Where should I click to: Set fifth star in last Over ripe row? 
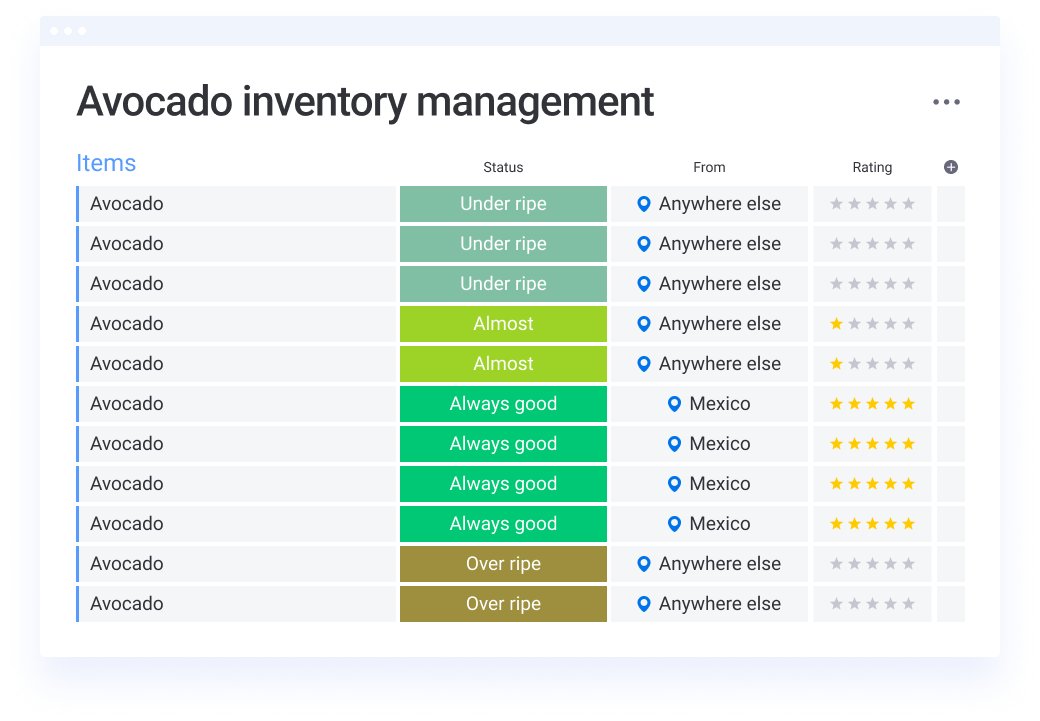pos(909,604)
